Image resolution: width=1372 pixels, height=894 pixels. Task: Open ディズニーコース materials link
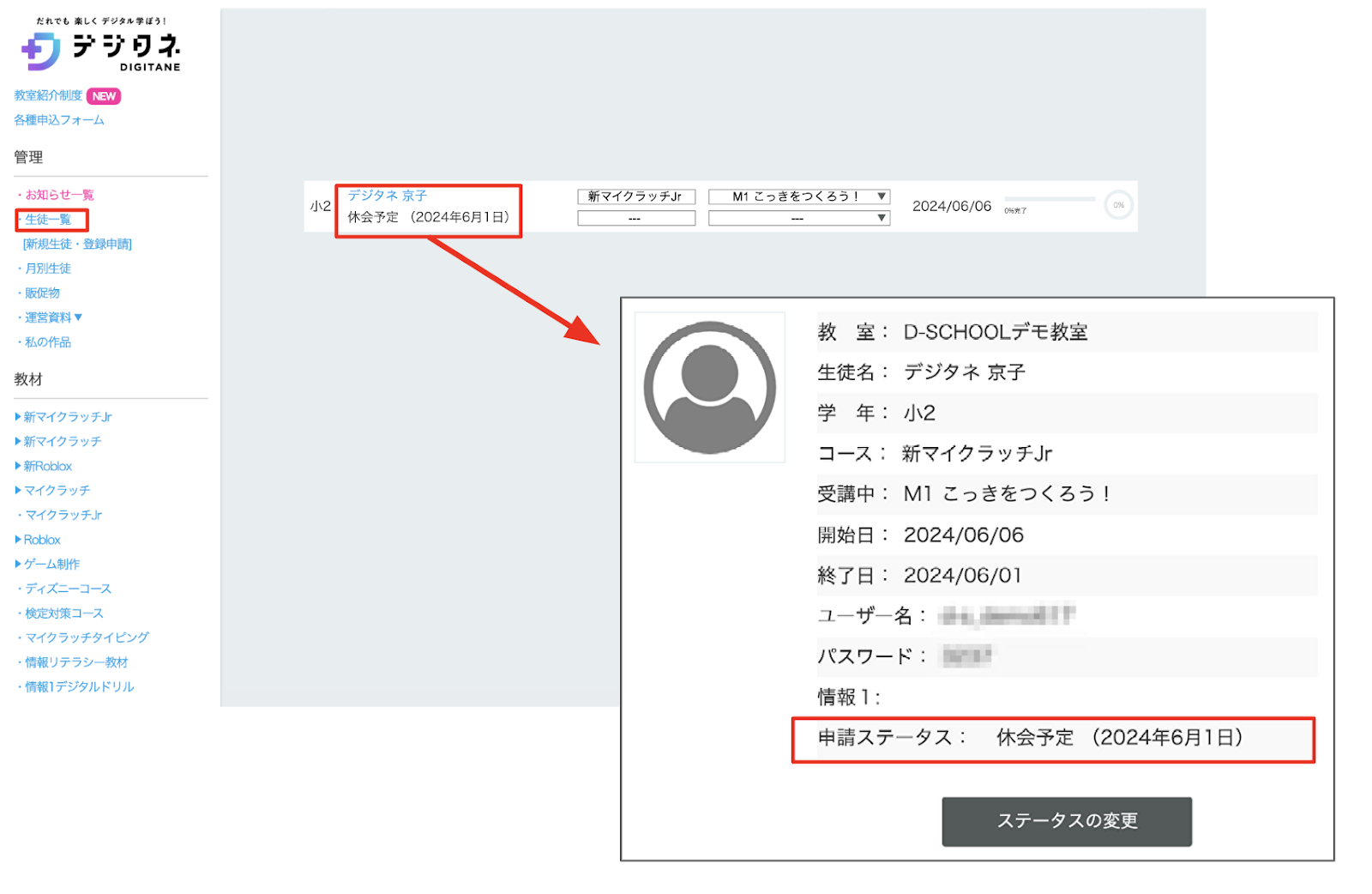pyautogui.click(x=68, y=589)
